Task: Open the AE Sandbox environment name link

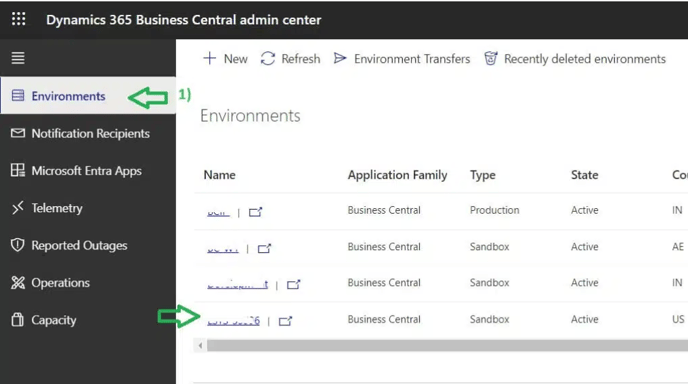Action: (223, 249)
